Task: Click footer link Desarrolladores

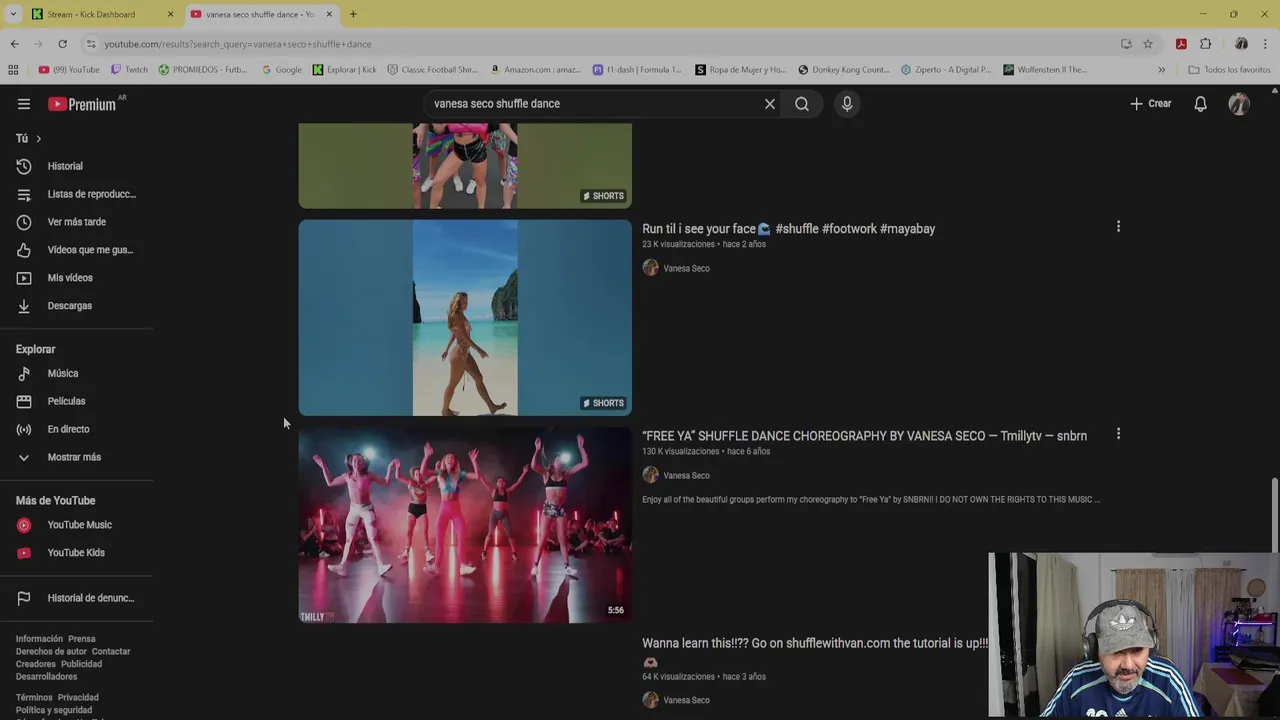Action: point(46,677)
